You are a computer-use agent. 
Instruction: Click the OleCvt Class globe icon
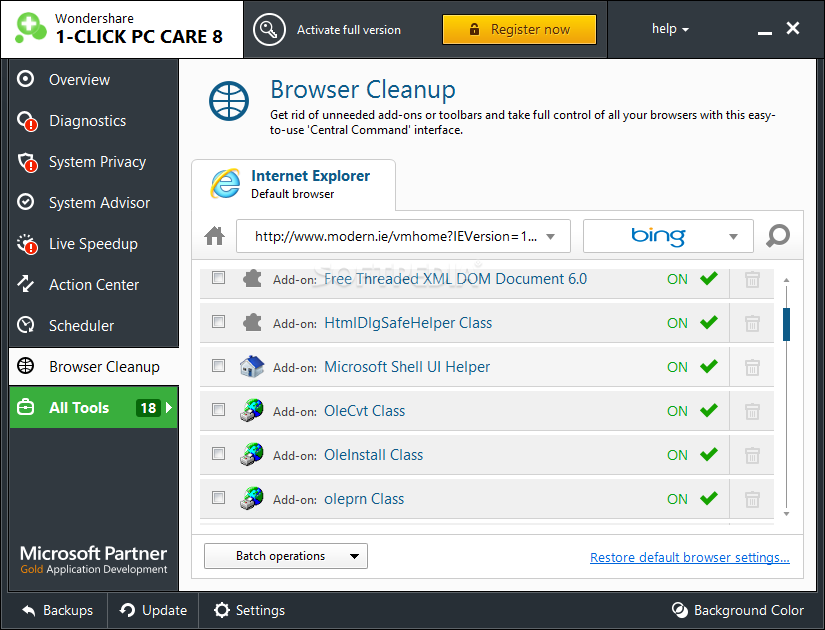[x=251, y=410]
